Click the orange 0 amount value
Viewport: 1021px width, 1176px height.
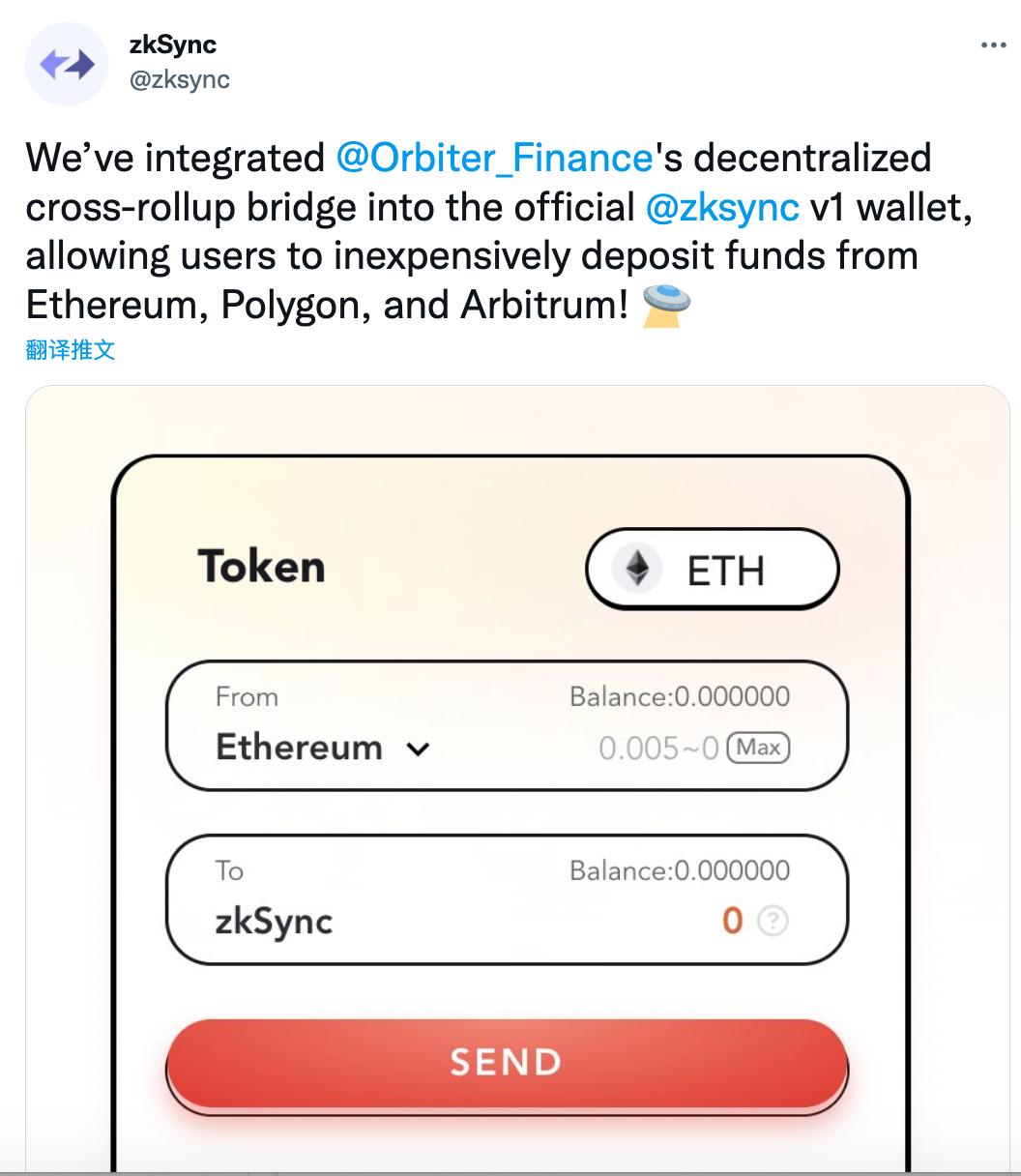[731, 921]
